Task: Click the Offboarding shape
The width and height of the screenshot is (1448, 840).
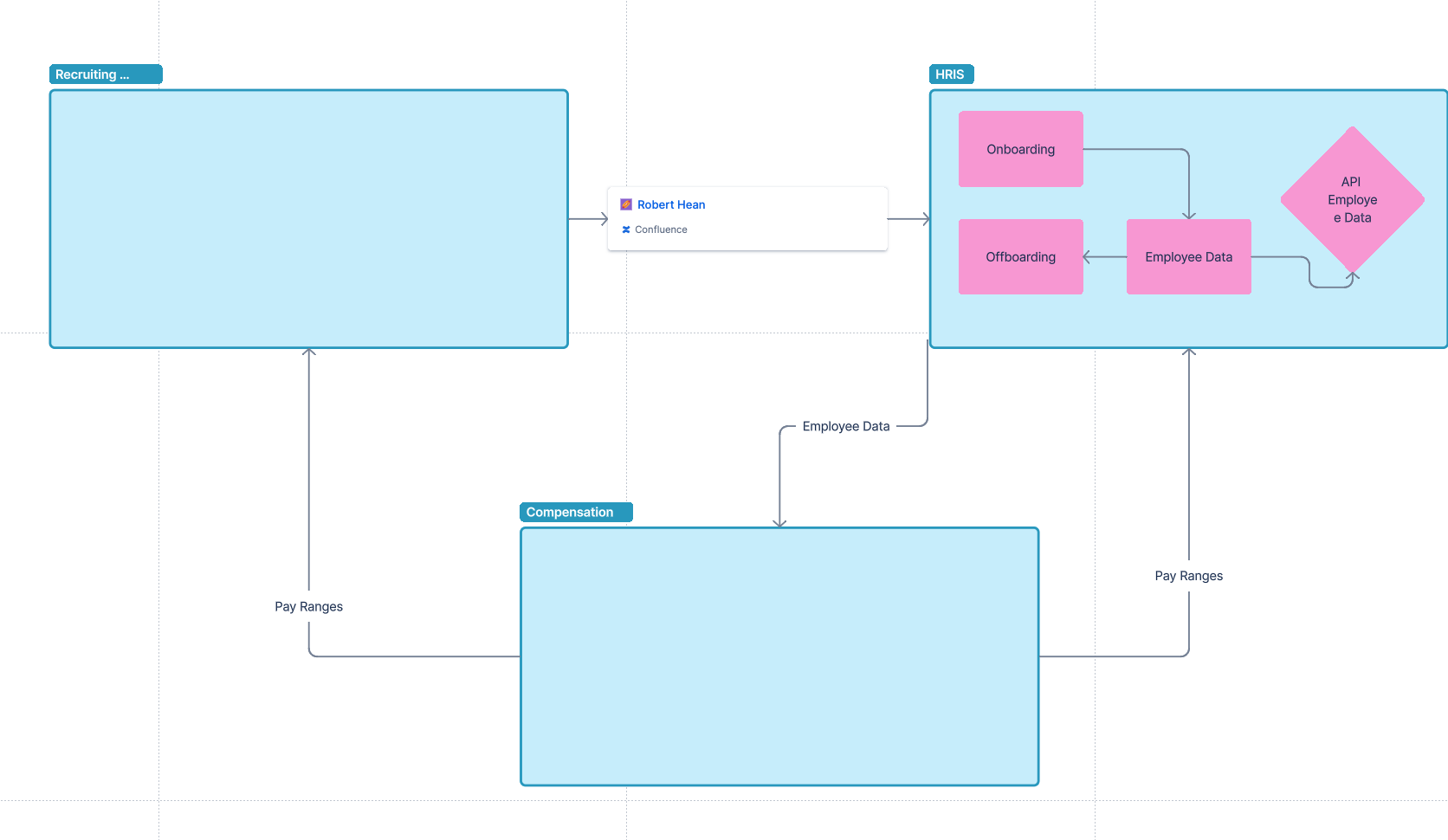Action: point(1020,256)
